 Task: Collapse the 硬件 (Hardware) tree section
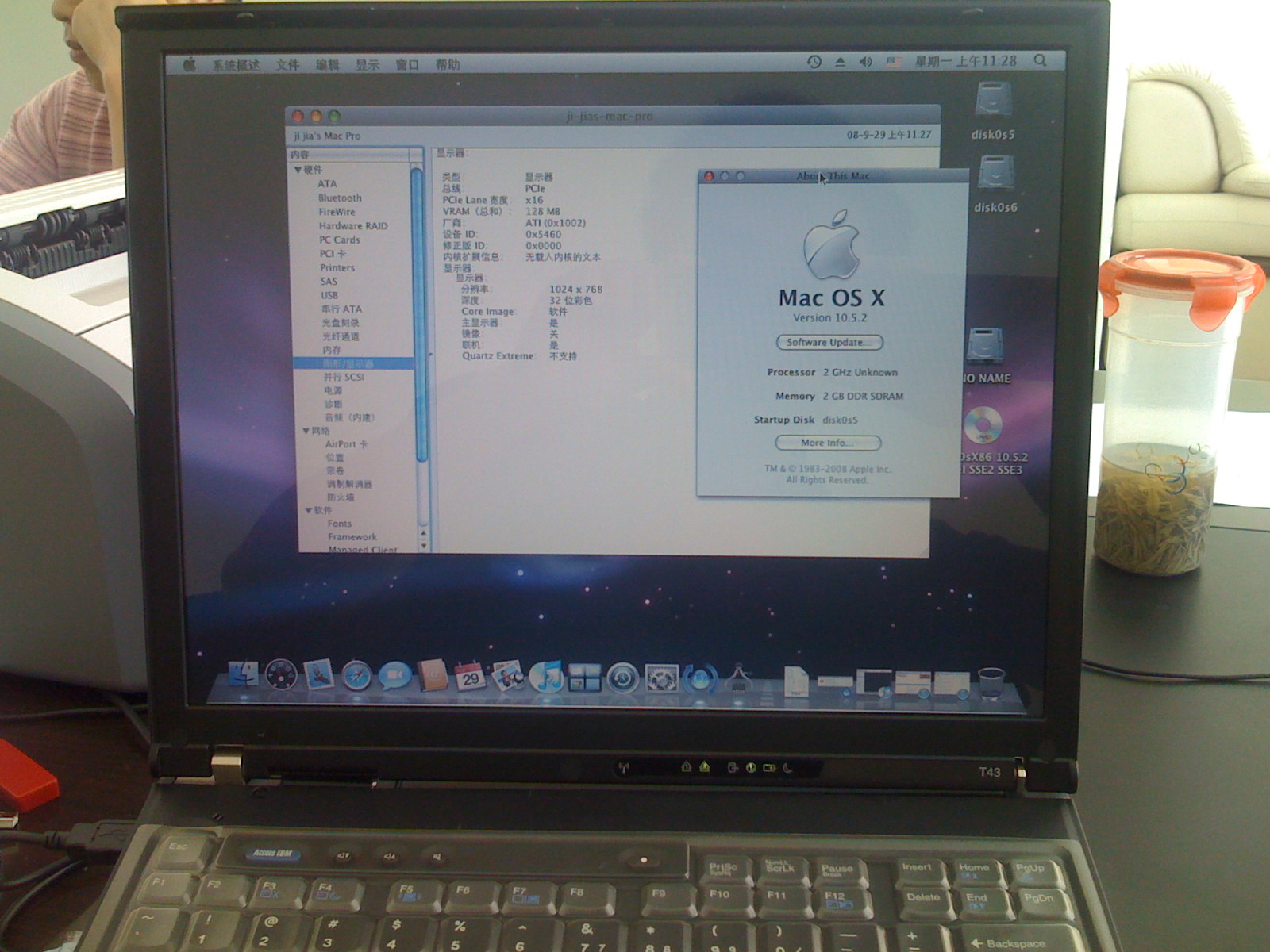298,170
